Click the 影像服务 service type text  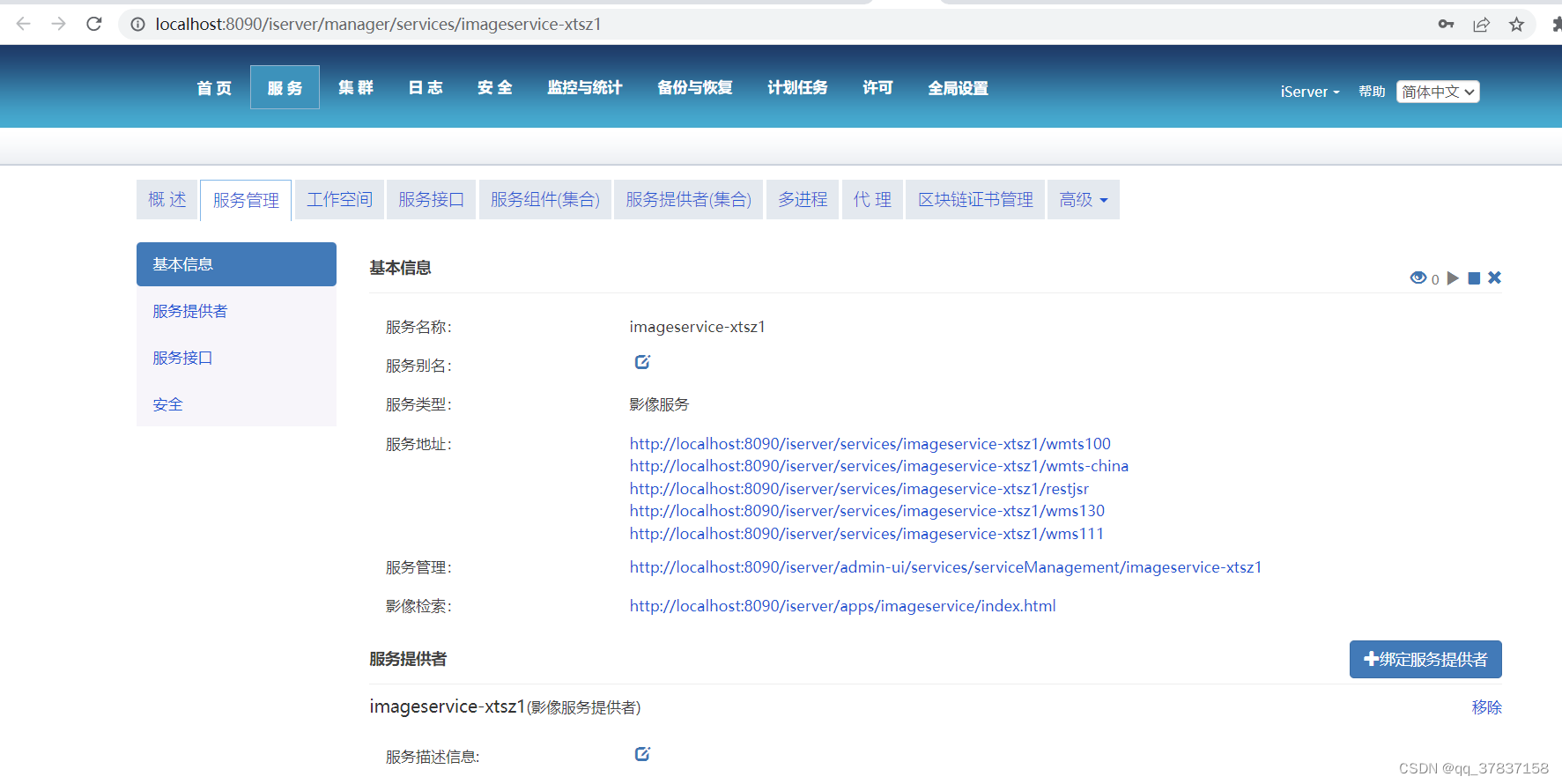(659, 404)
